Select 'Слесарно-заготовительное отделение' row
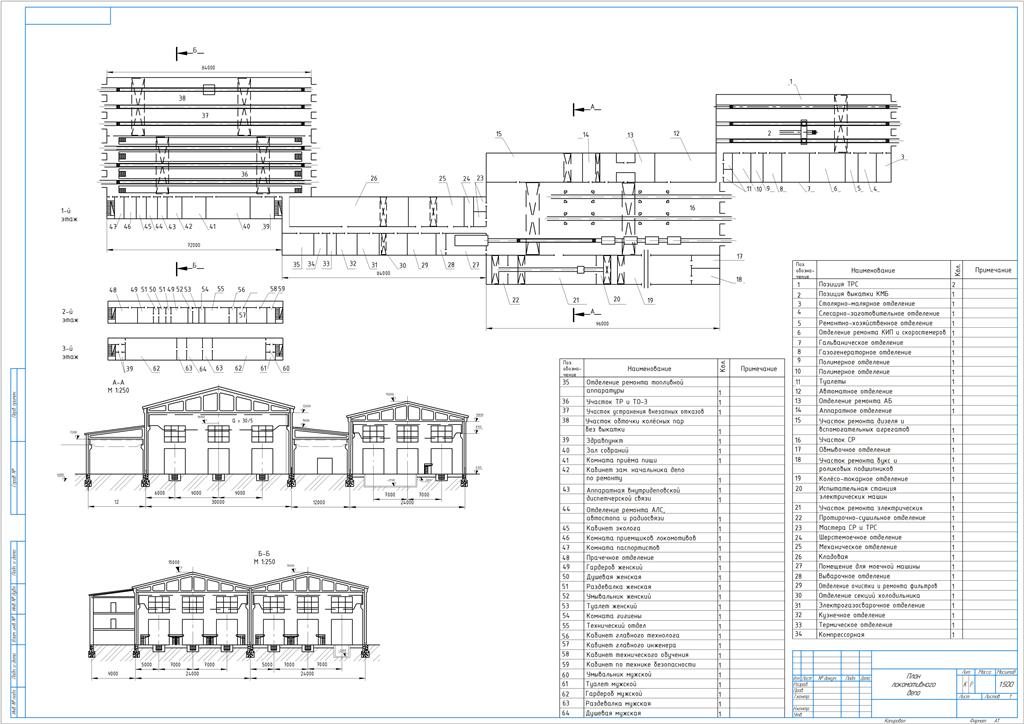 tap(904, 313)
